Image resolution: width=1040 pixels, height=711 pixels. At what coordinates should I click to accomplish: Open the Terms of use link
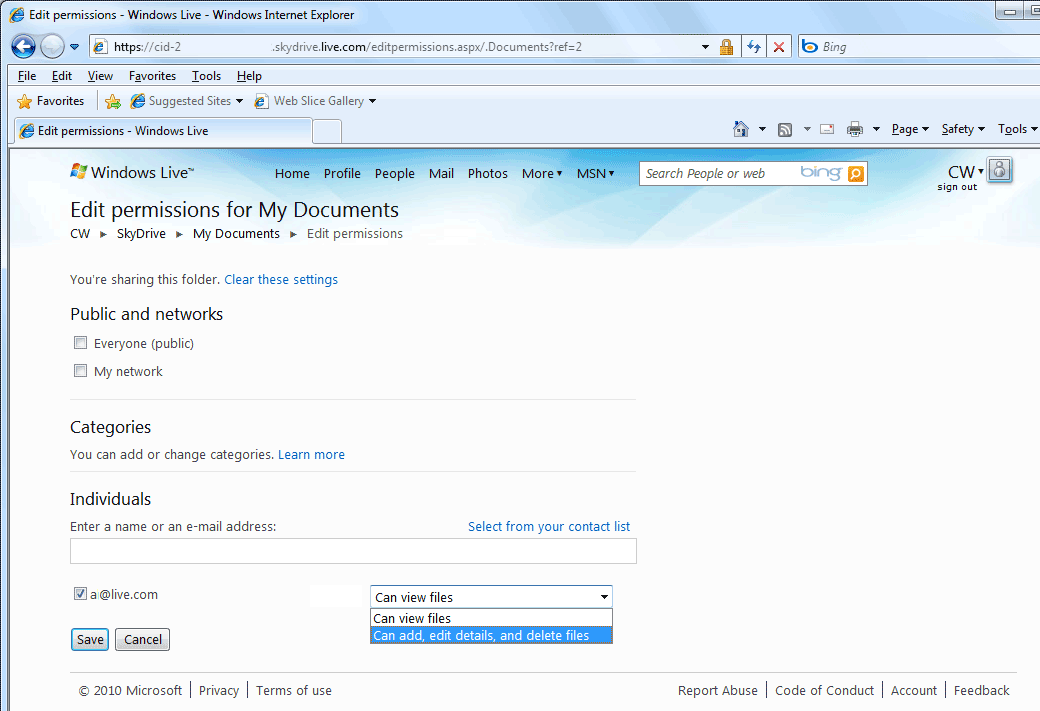tap(294, 690)
